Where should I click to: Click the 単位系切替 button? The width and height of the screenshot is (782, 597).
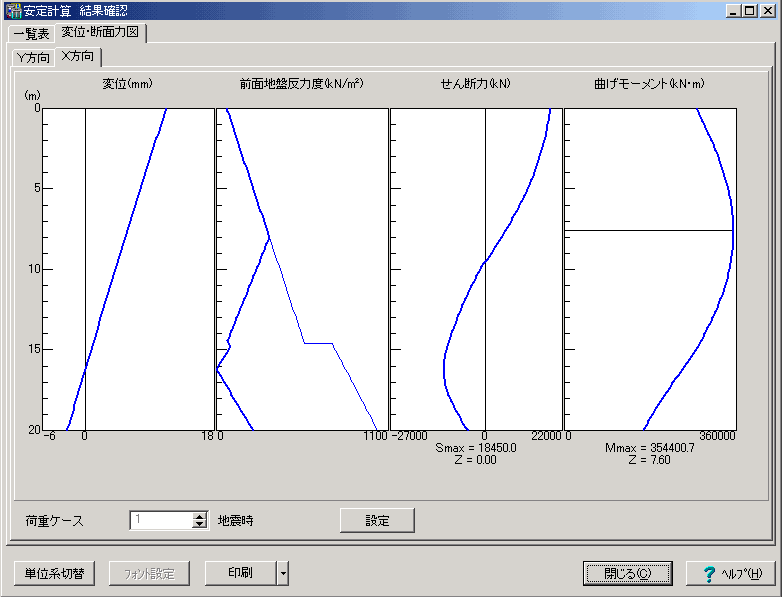tap(55, 573)
